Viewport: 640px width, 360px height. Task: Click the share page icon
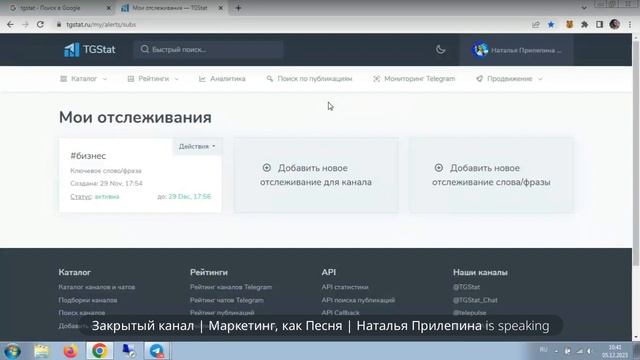click(536, 24)
